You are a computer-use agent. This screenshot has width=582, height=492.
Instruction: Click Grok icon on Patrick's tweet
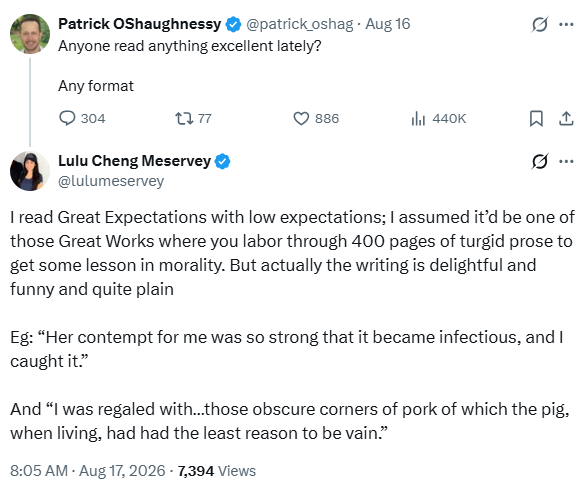pos(539,24)
